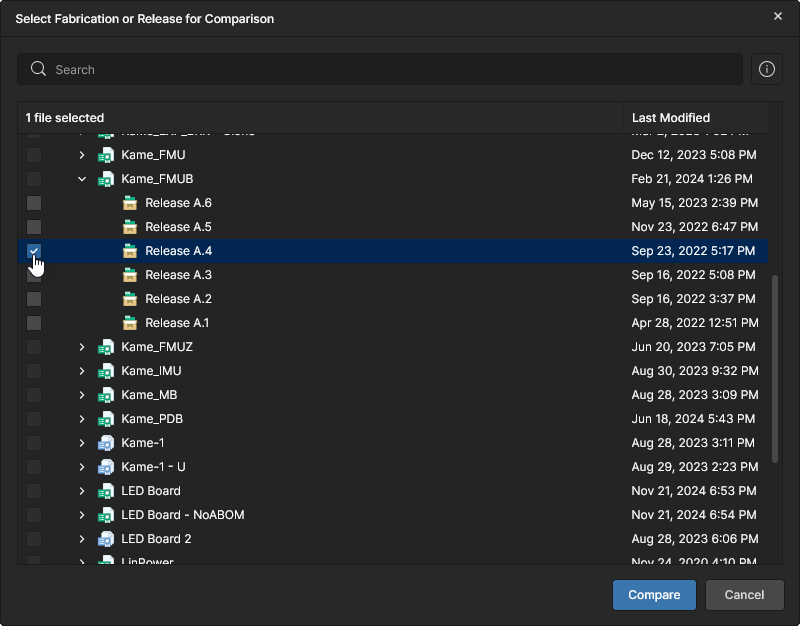Image resolution: width=800 pixels, height=626 pixels.
Task: Expand the Kame_PDB project
Action: [x=82, y=419]
